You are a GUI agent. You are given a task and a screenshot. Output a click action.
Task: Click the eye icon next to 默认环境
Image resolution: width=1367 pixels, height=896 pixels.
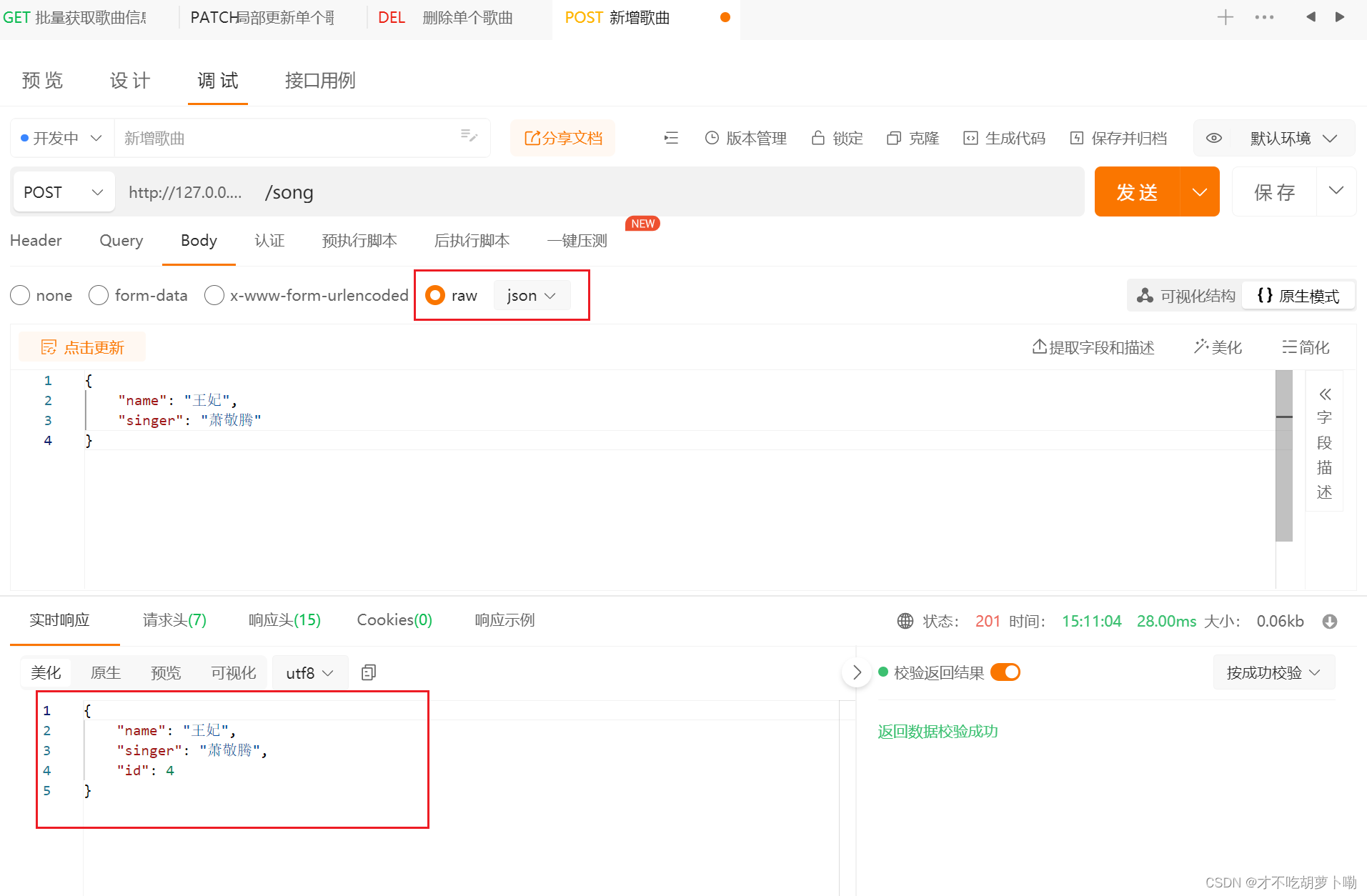tap(1213, 138)
